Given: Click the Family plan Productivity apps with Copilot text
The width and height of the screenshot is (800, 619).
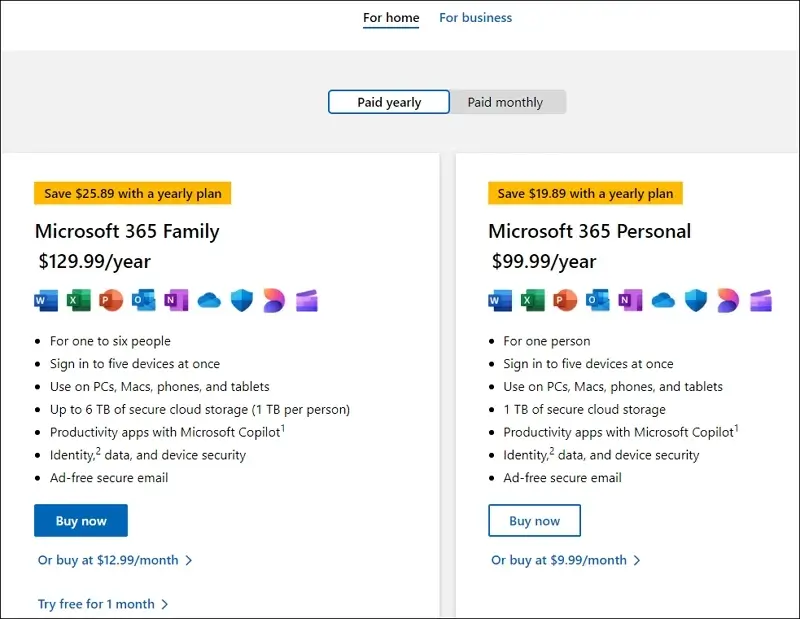Looking at the screenshot, I should click(x=167, y=432).
